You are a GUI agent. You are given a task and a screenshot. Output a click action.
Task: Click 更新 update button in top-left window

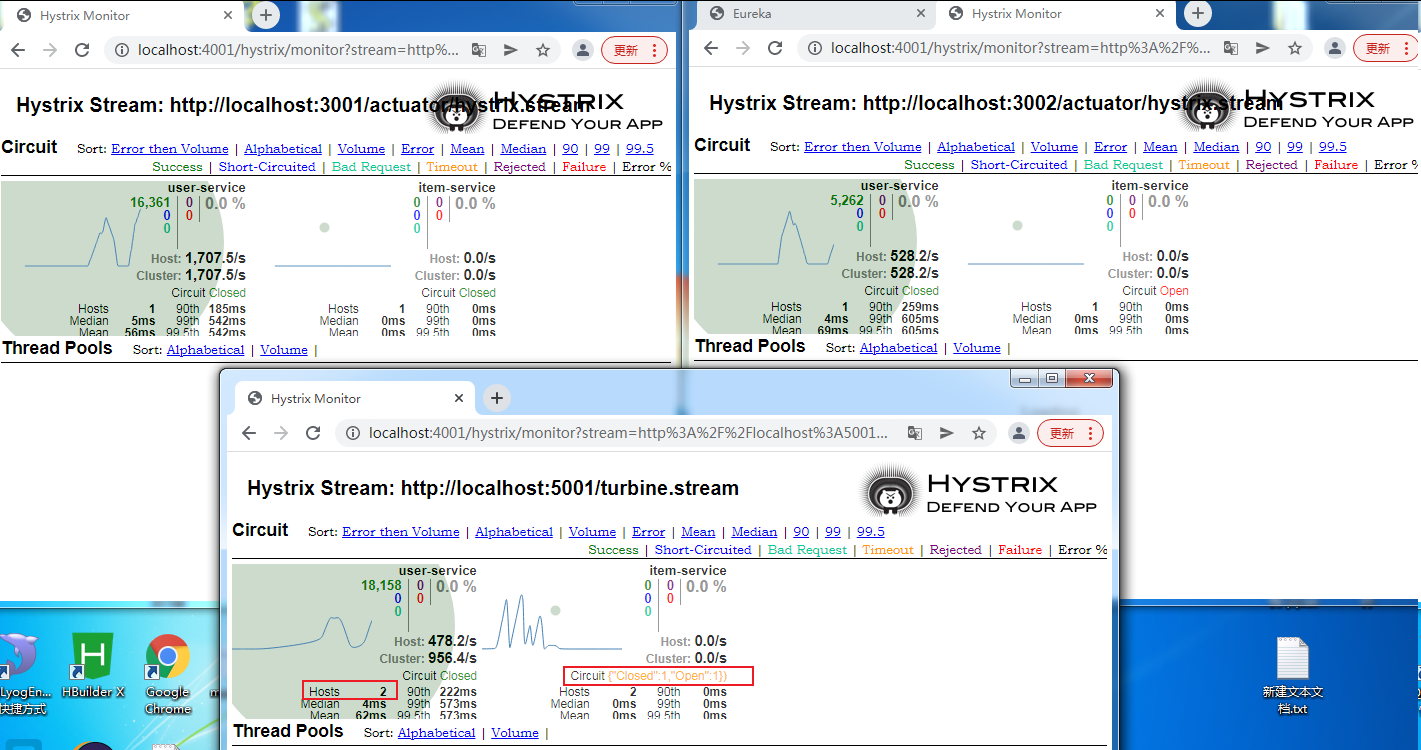634,50
